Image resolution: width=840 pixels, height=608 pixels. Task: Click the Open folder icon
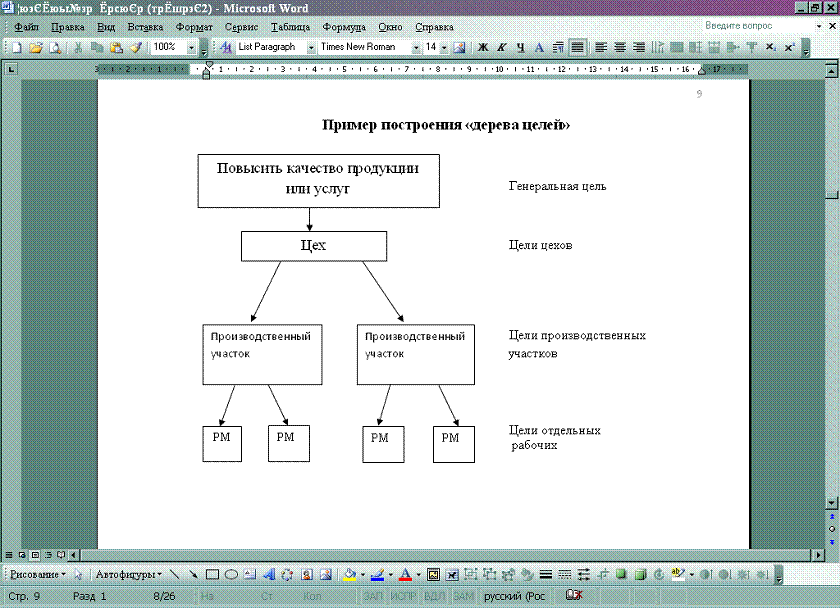click(35, 47)
